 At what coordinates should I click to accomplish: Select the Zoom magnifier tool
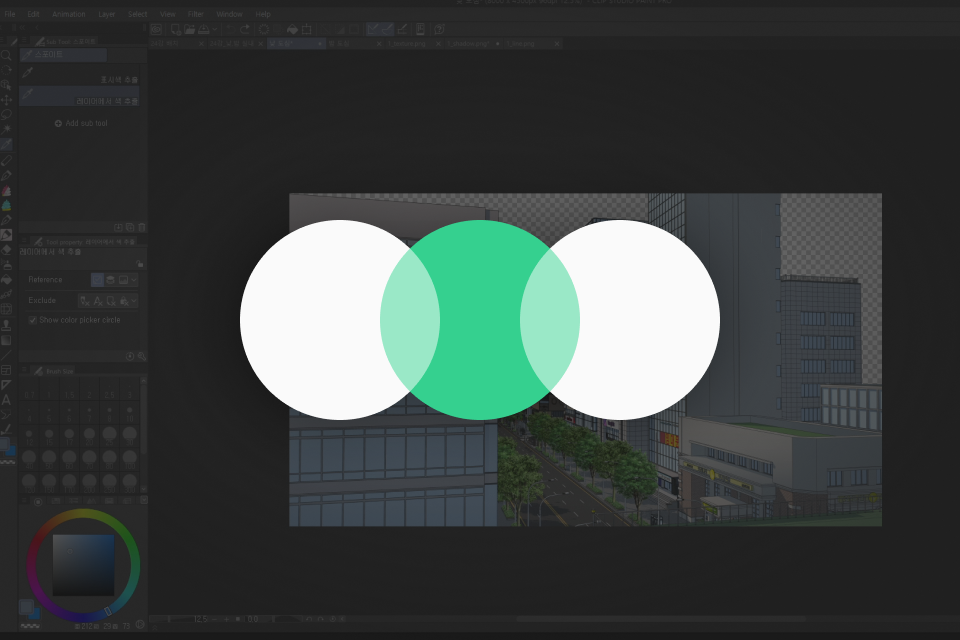tap(6, 55)
